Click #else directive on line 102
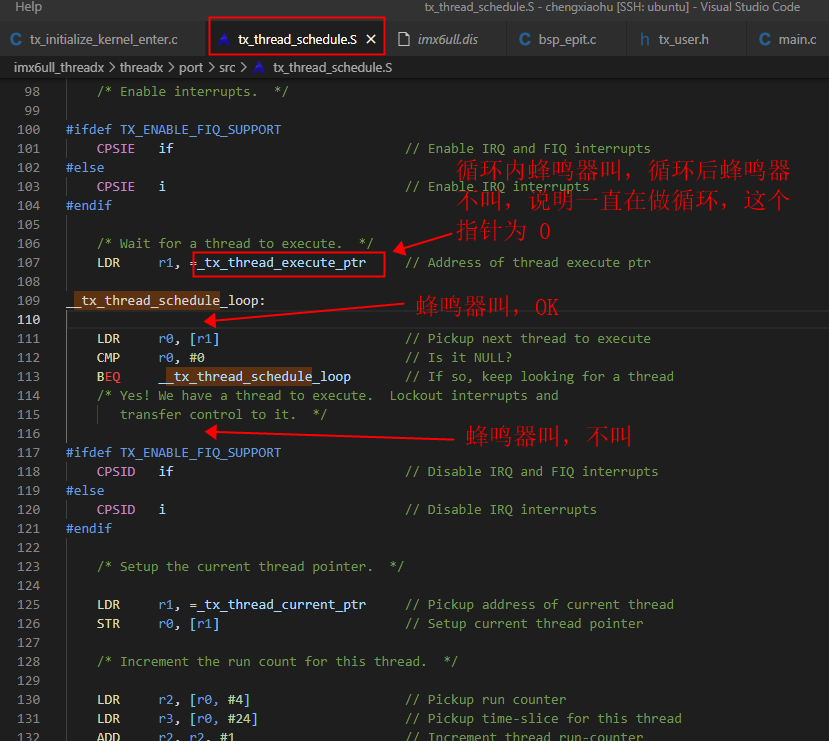The image size is (829, 741). tap(85, 168)
